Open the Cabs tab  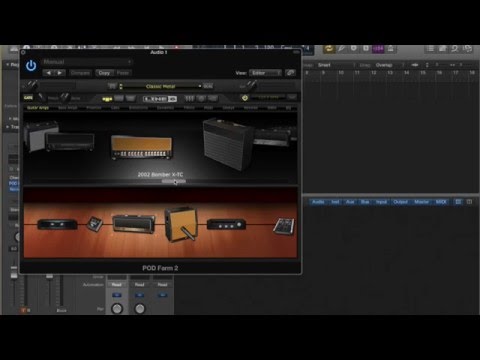coord(115,108)
